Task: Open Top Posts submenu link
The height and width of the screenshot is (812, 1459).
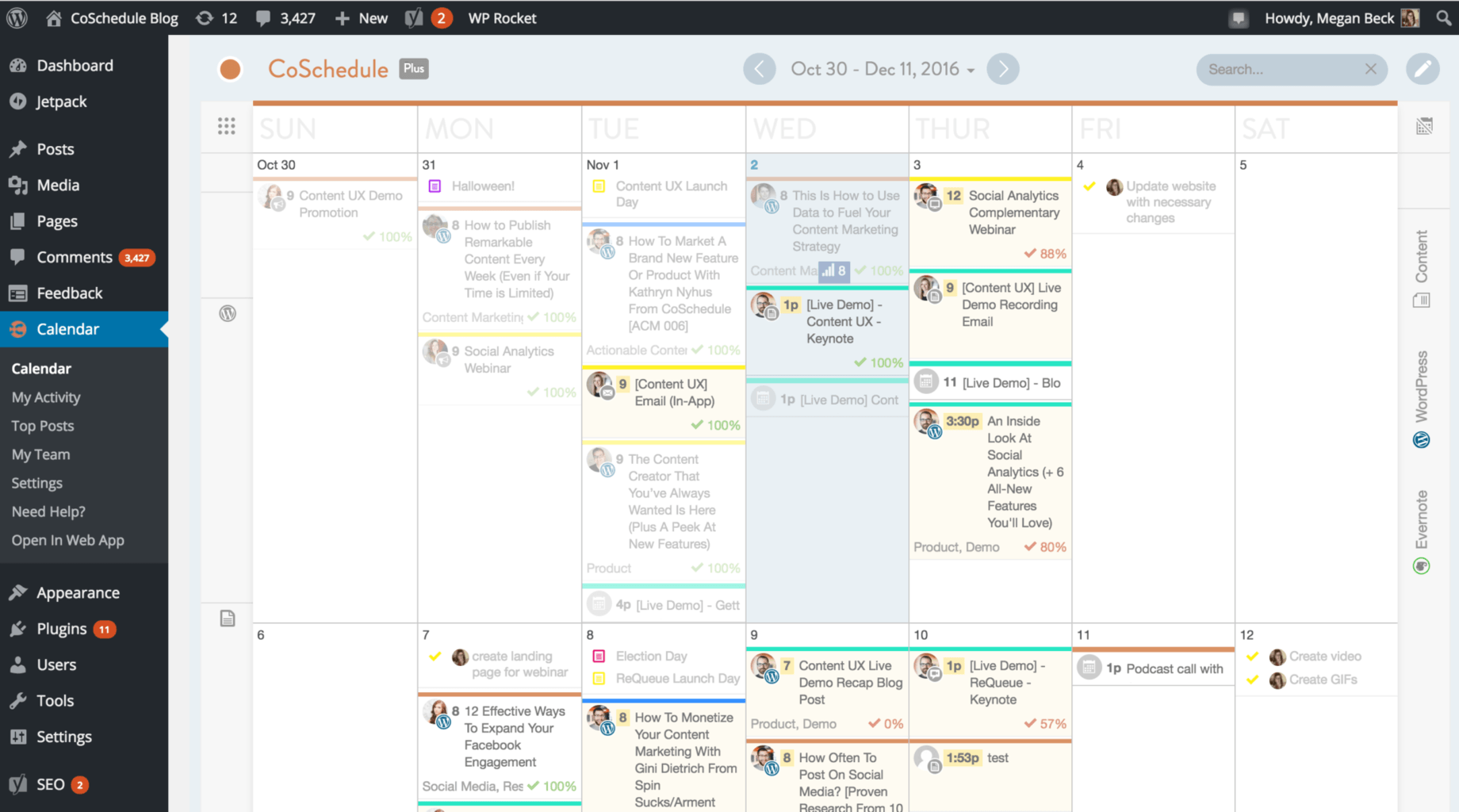Action: pyautogui.click(x=43, y=426)
